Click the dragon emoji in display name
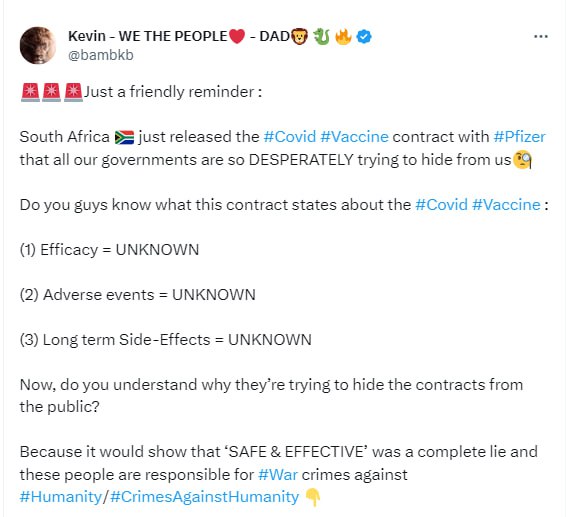This screenshot has height=517, width=566. 321,36
